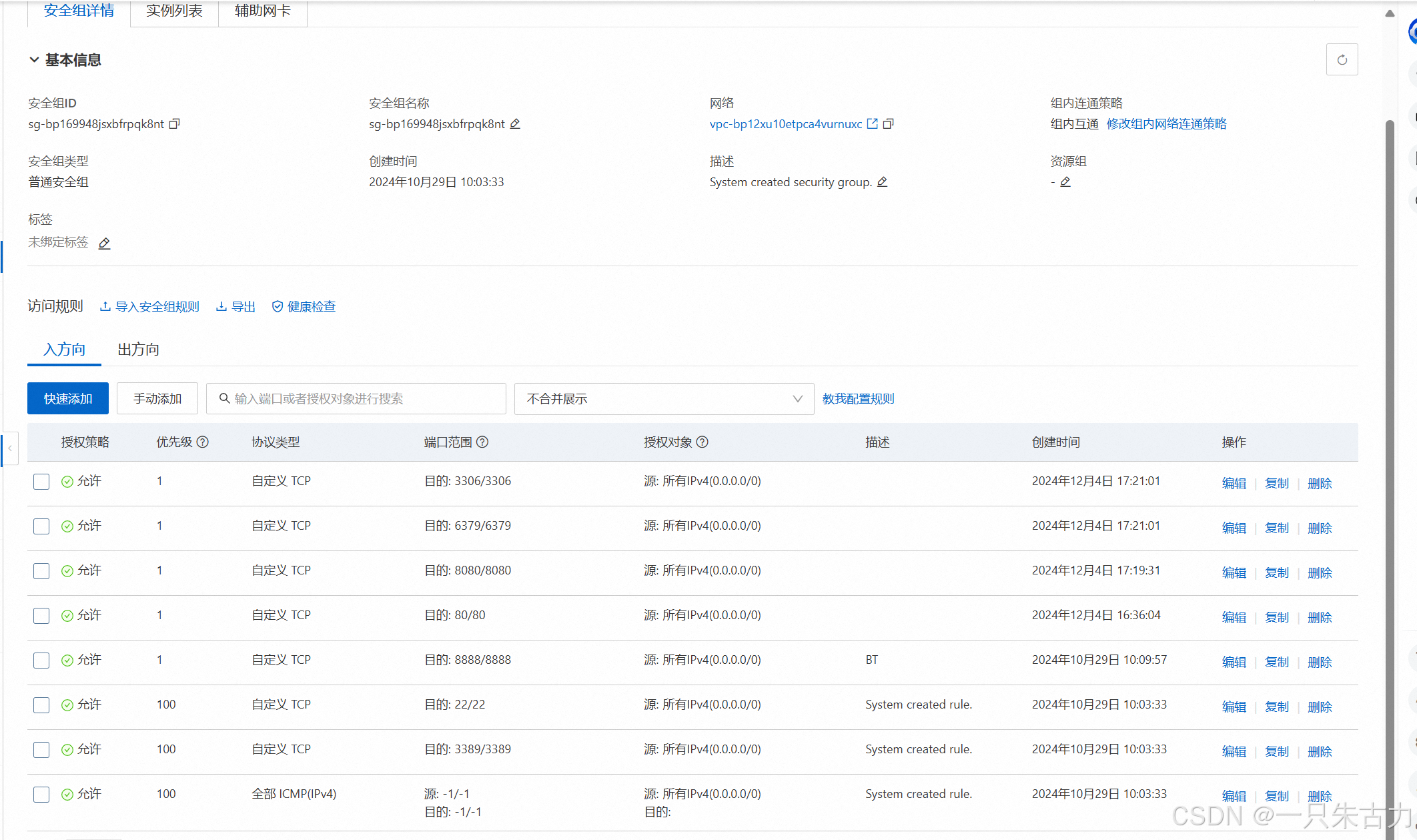Edit tags pencil icon
This screenshot has height=840, width=1417.
click(x=104, y=244)
